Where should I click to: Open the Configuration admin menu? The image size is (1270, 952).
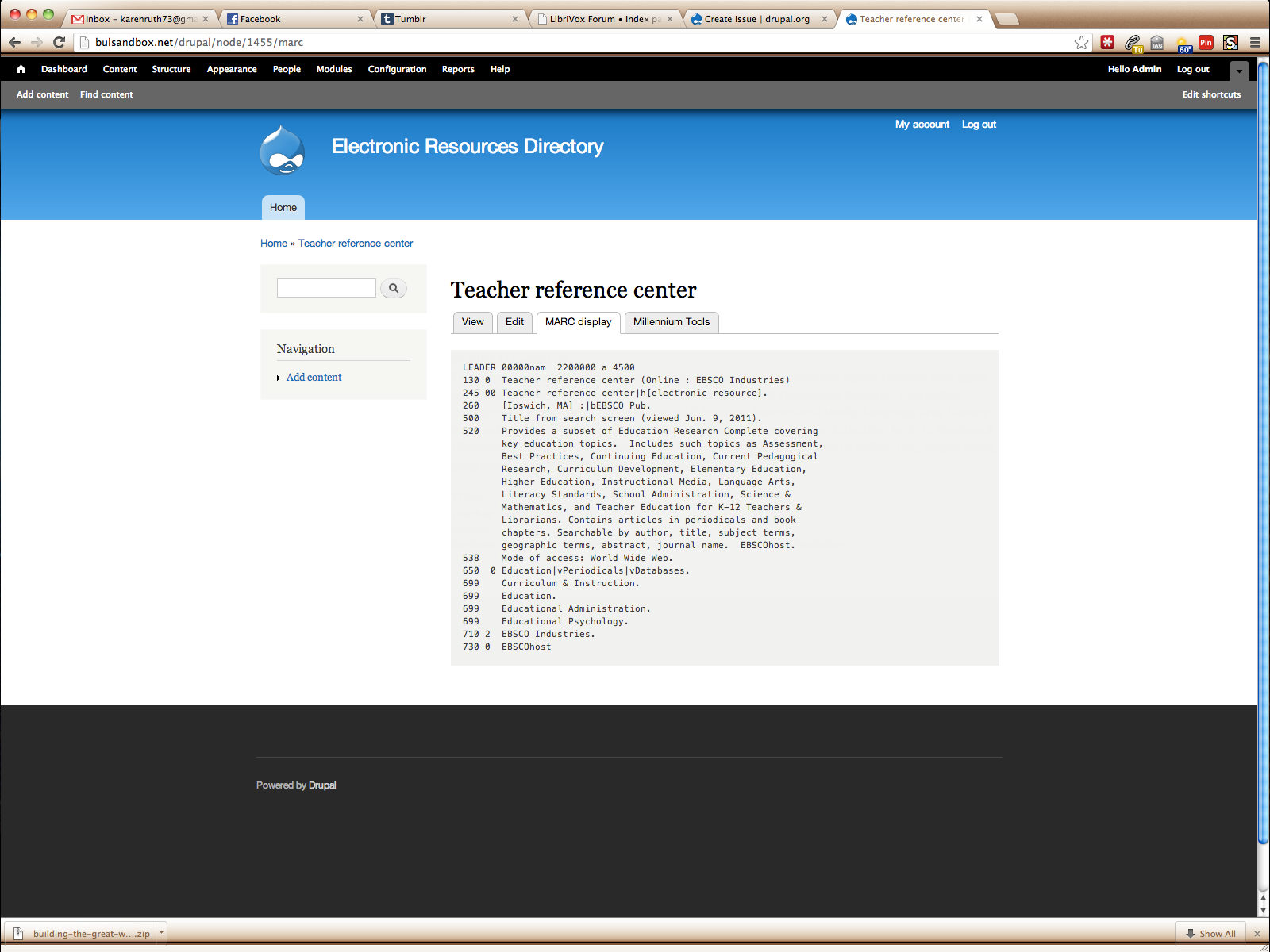(397, 69)
